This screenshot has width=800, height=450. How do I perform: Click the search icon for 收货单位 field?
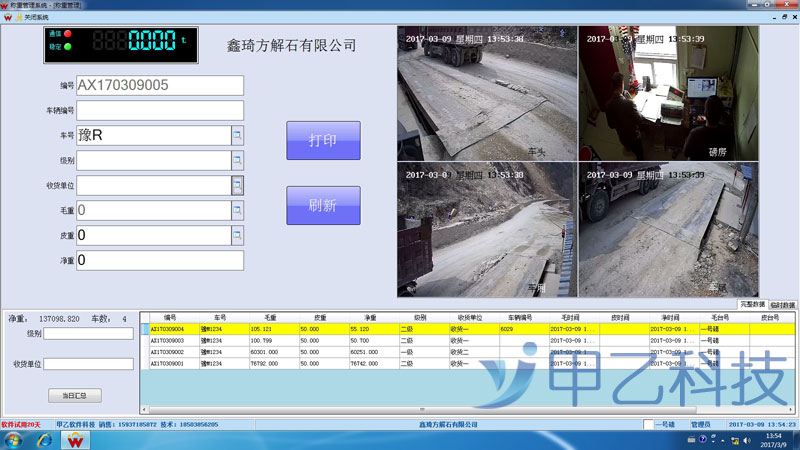pyautogui.click(x=238, y=185)
